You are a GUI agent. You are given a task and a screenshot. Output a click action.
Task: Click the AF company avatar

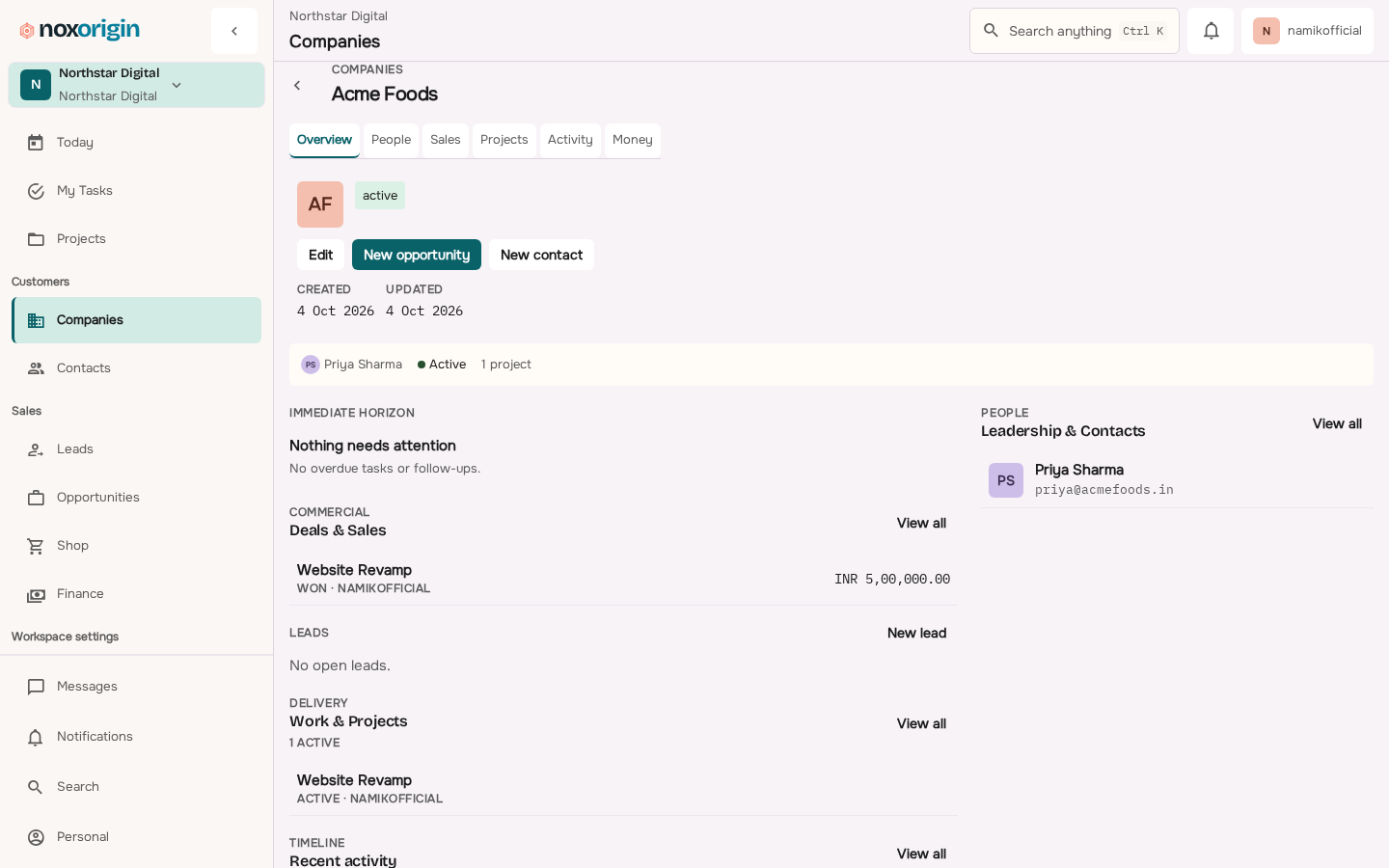tap(320, 204)
